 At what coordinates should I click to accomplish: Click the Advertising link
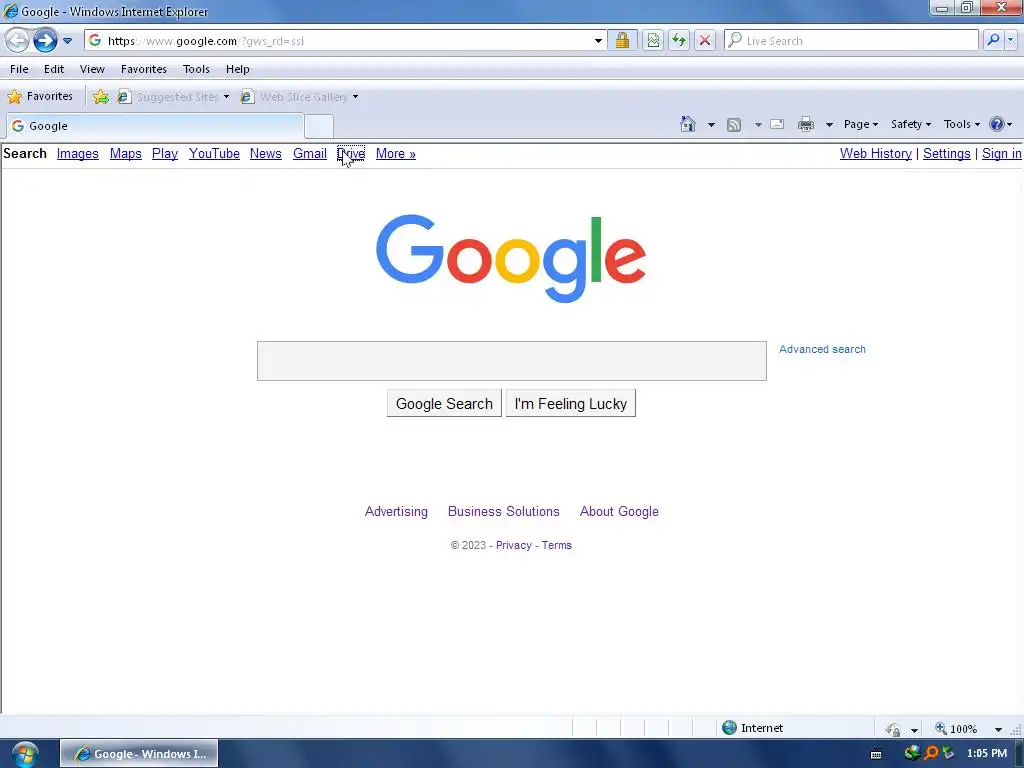click(x=396, y=511)
